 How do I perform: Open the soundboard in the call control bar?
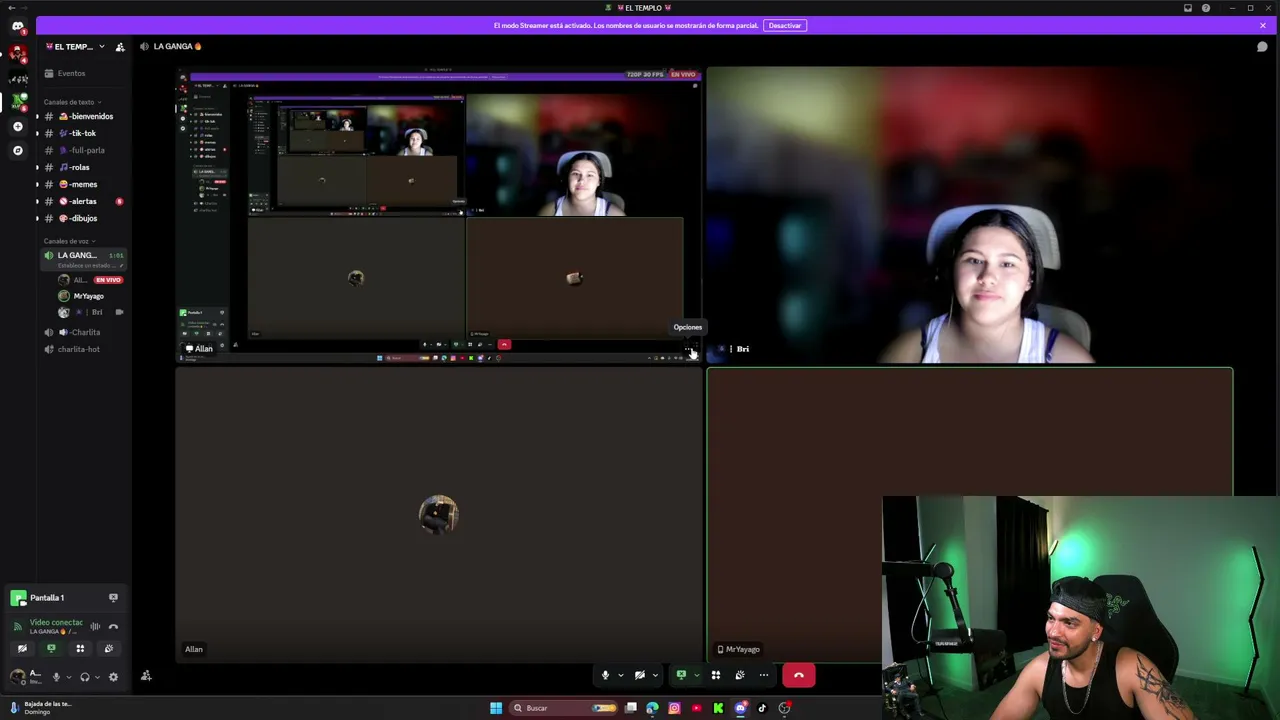[x=740, y=676]
